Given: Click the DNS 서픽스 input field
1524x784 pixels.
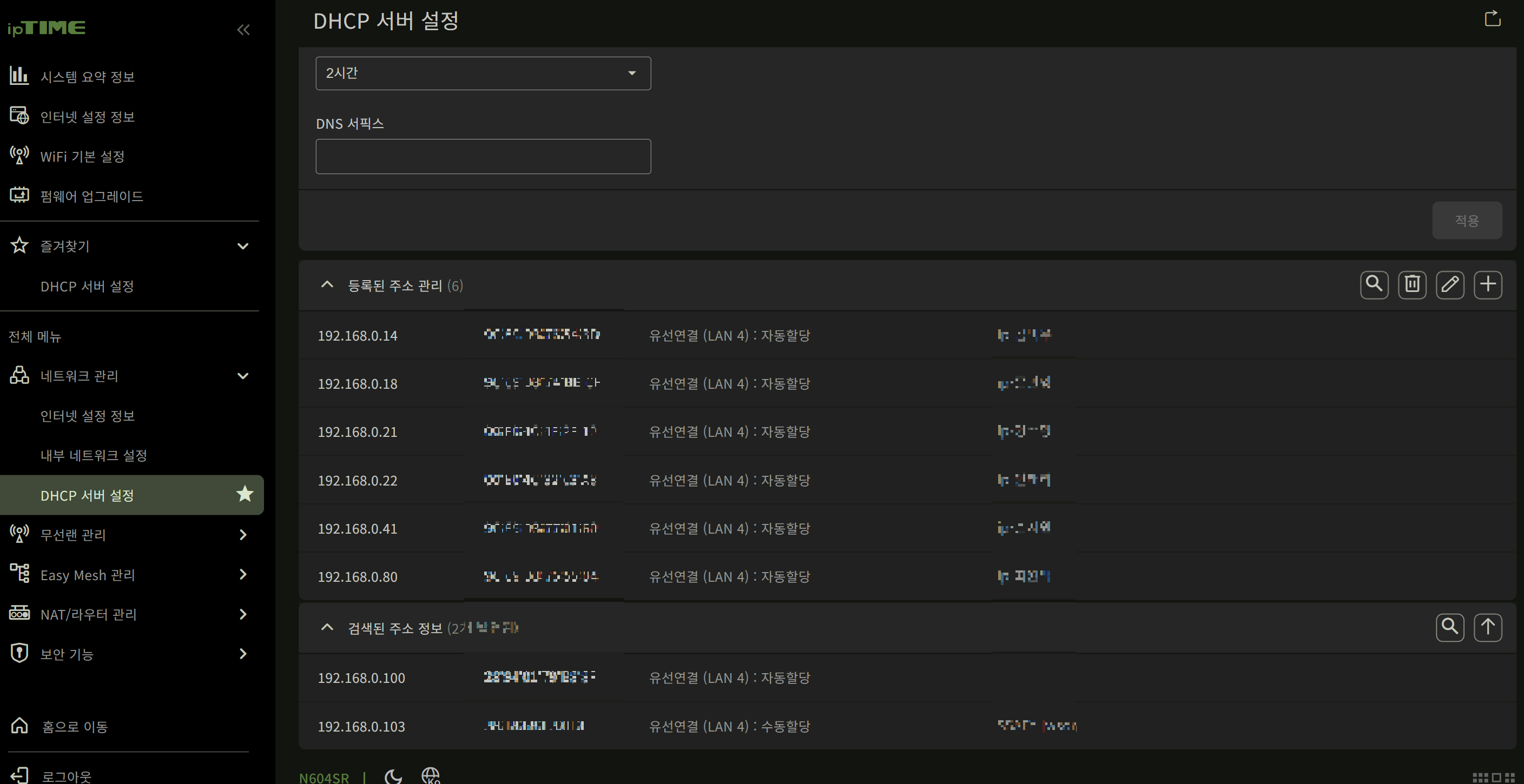Looking at the screenshot, I should [x=483, y=157].
